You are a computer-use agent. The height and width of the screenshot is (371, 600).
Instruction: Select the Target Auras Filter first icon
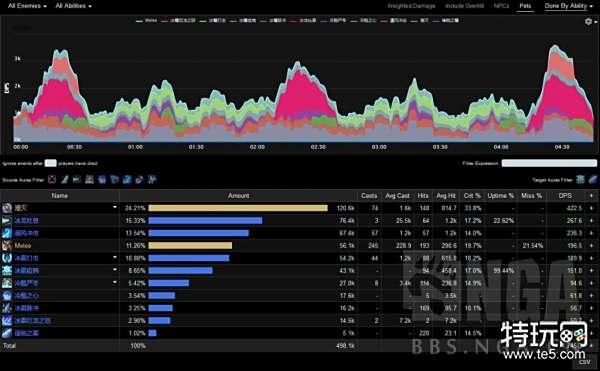coord(580,179)
